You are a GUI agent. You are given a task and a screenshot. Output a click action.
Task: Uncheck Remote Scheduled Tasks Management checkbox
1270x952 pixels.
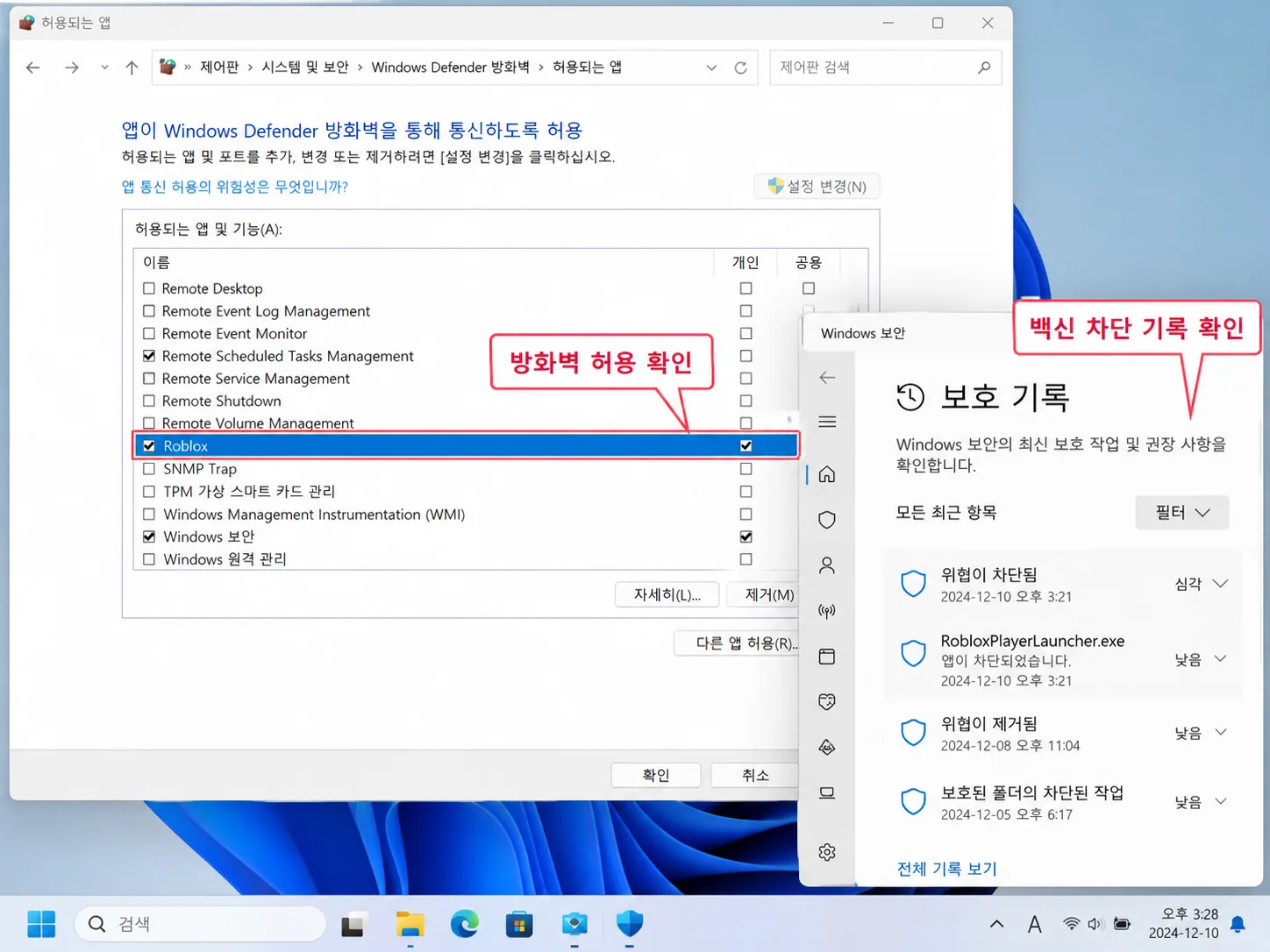coord(149,356)
